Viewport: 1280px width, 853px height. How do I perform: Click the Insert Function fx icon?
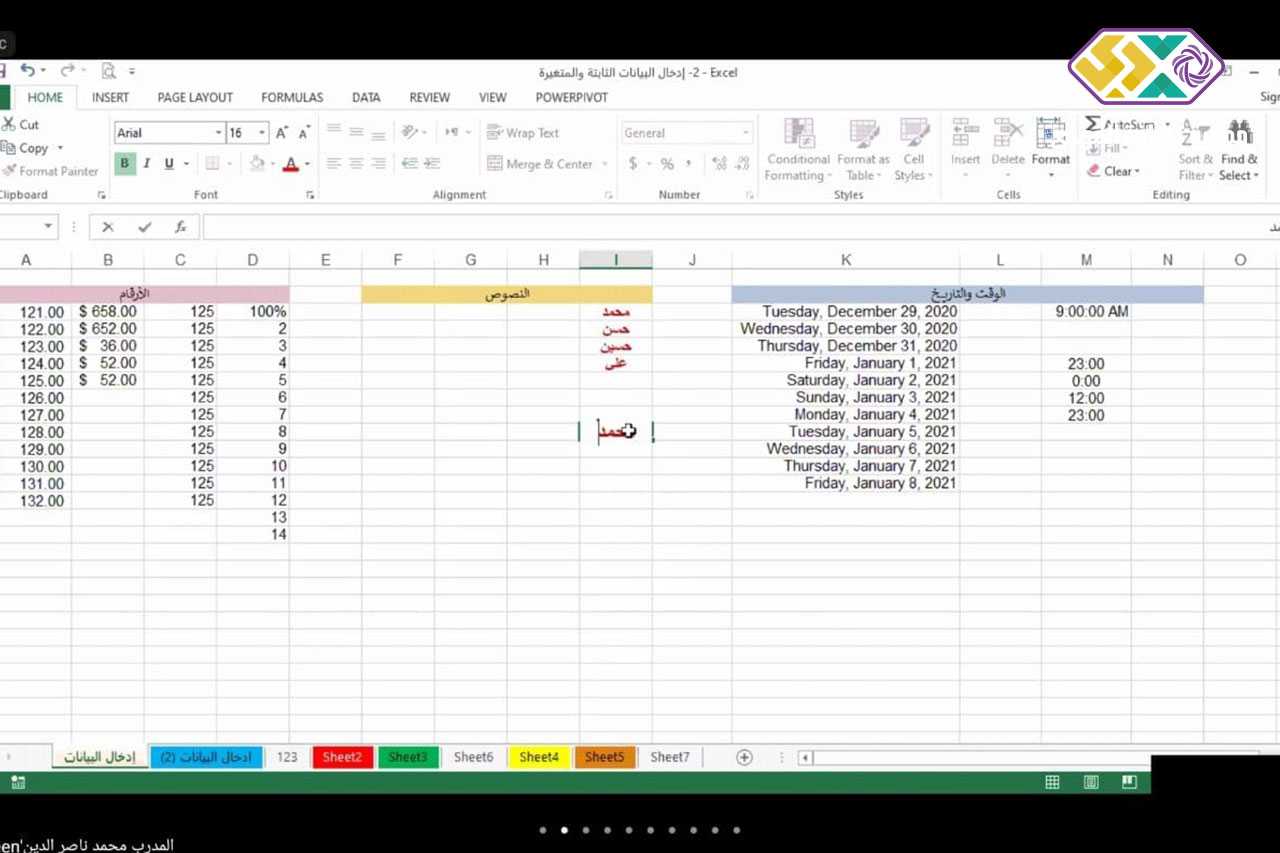click(181, 227)
